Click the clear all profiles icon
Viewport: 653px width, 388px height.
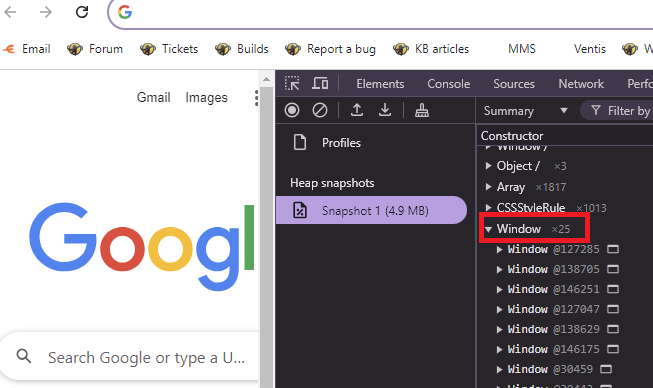pyautogui.click(x=320, y=110)
